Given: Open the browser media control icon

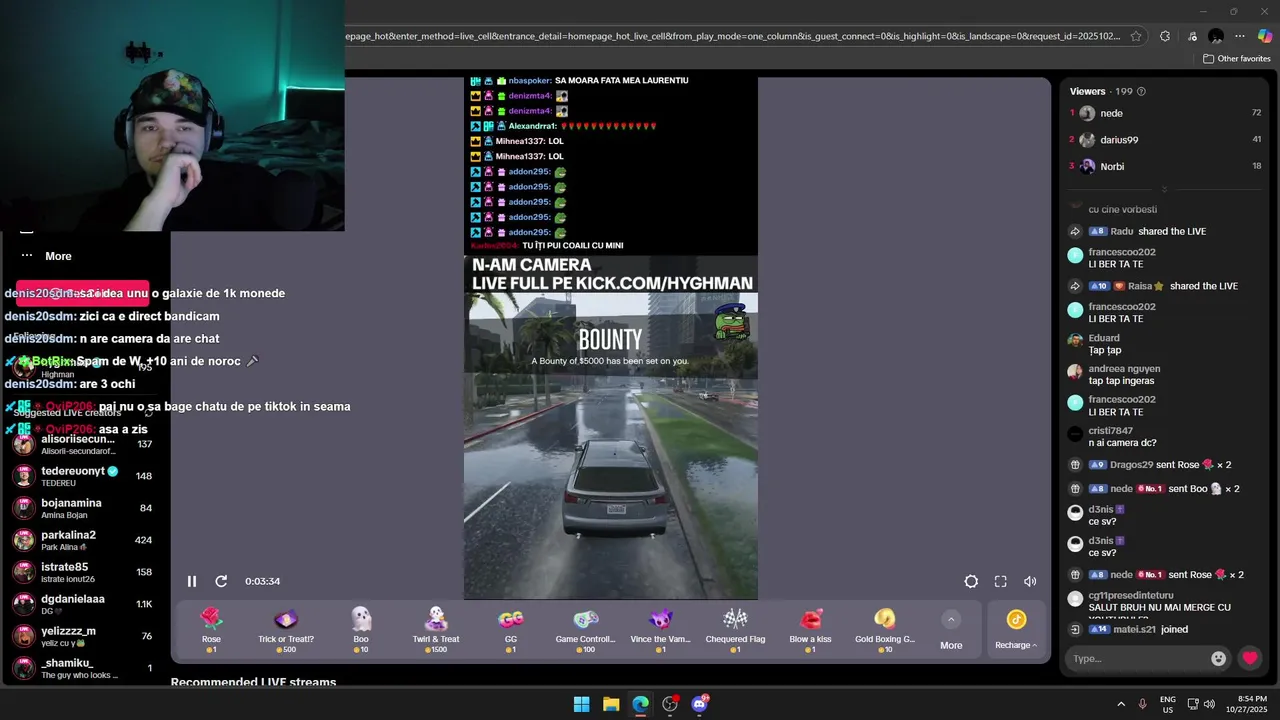Looking at the screenshot, I should pos(1192,36).
